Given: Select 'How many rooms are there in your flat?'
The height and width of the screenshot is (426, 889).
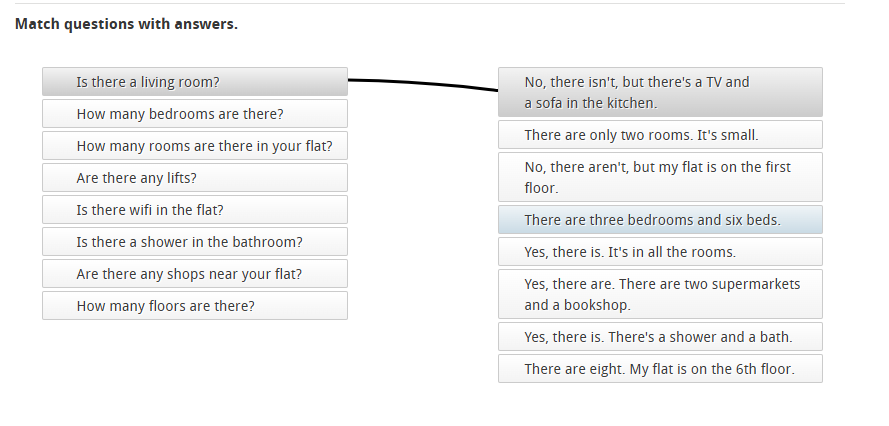Looking at the screenshot, I should point(195,146).
